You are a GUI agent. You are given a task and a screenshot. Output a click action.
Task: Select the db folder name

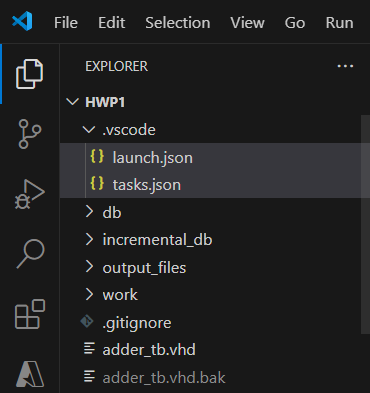(x=112, y=212)
